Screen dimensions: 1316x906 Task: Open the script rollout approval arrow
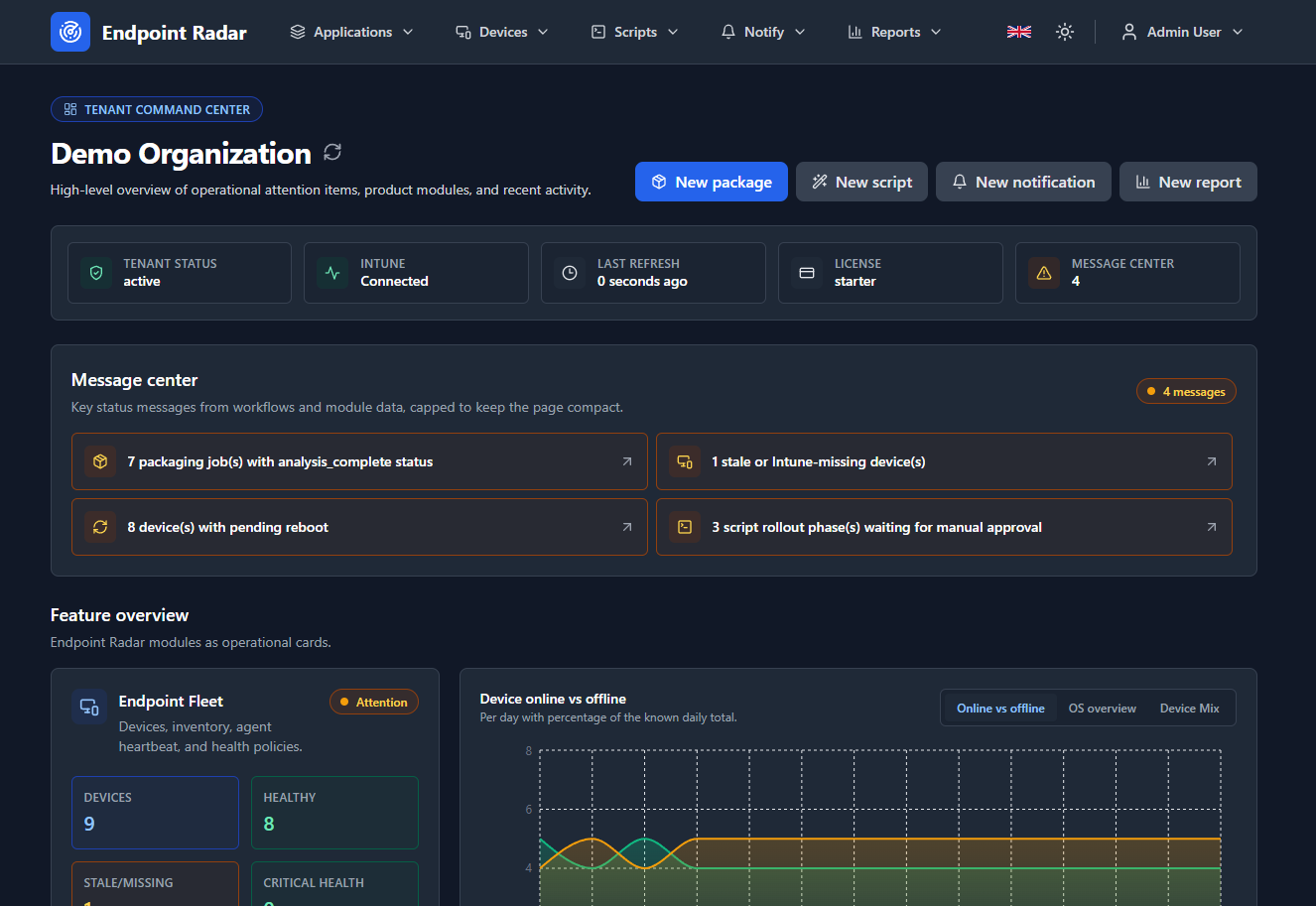point(1212,527)
